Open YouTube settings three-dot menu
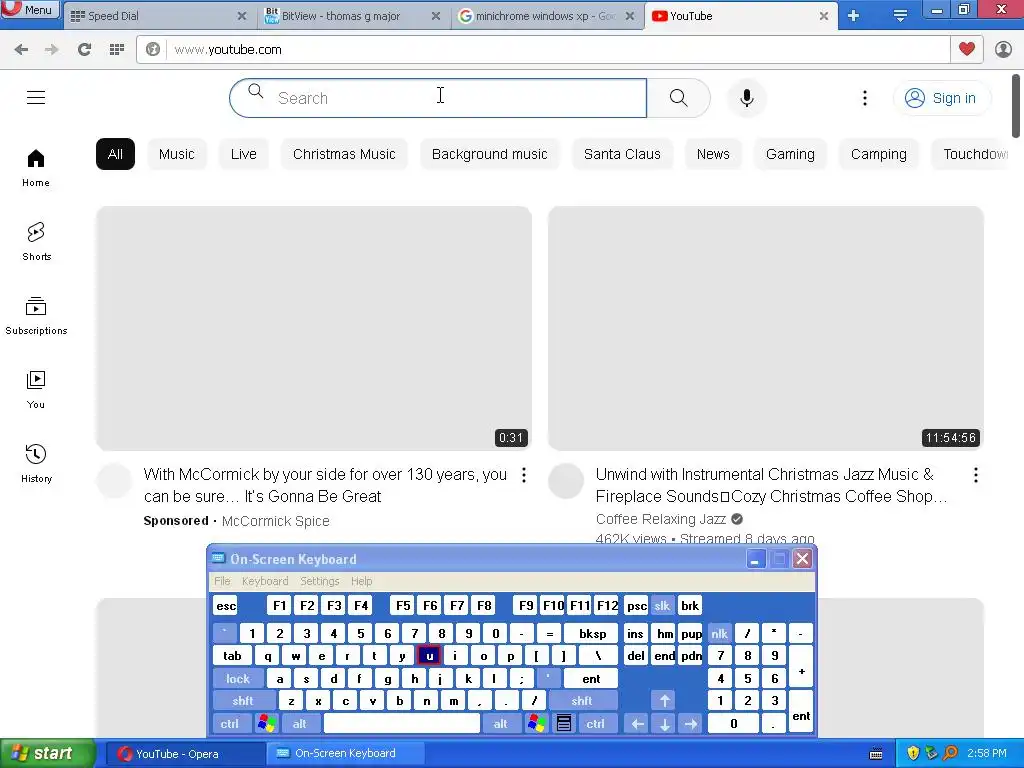The height and width of the screenshot is (768, 1024). [x=865, y=98]
